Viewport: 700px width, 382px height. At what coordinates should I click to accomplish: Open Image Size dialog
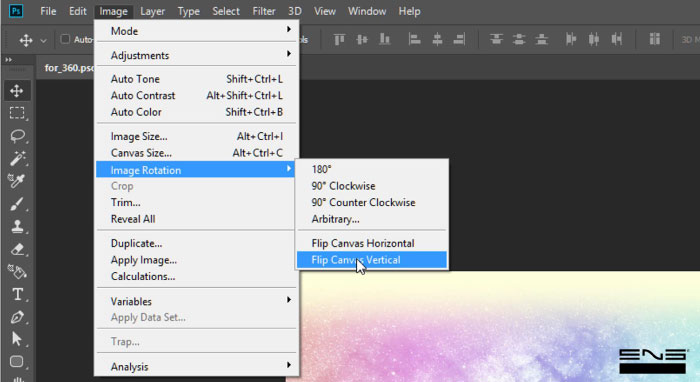pos(196,136)
